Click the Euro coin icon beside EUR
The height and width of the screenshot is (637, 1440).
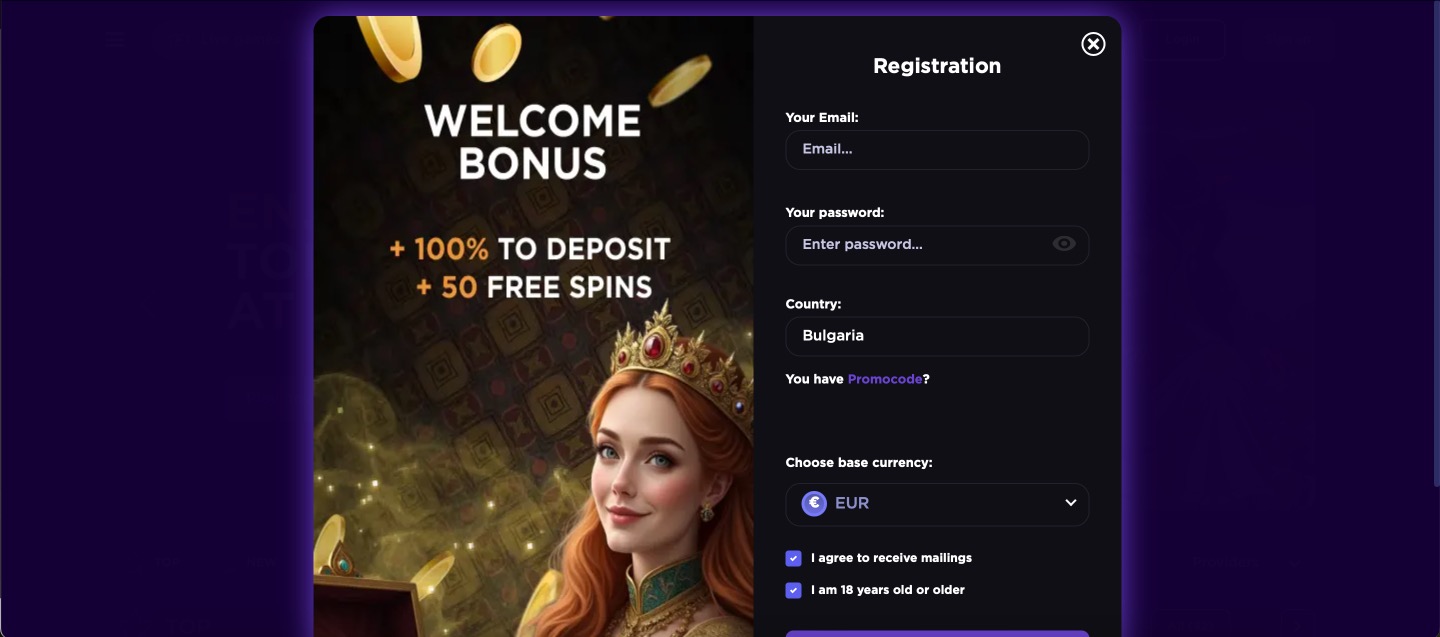click(x=814, y=504)
